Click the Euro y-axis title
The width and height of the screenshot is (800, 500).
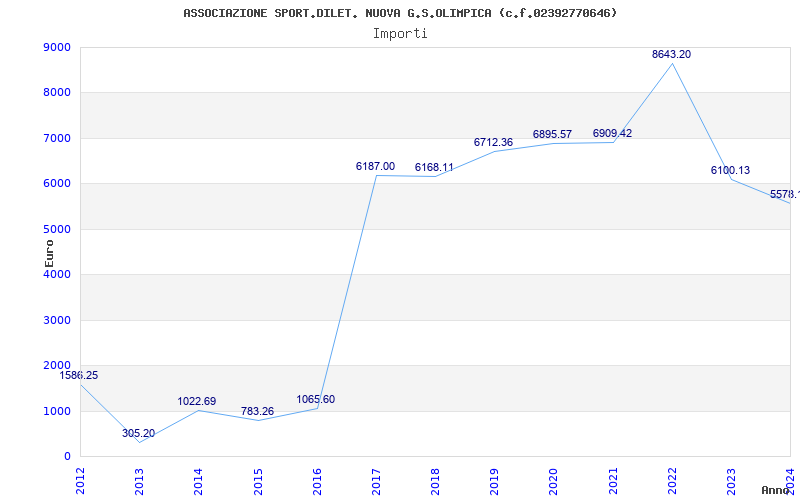49,253
